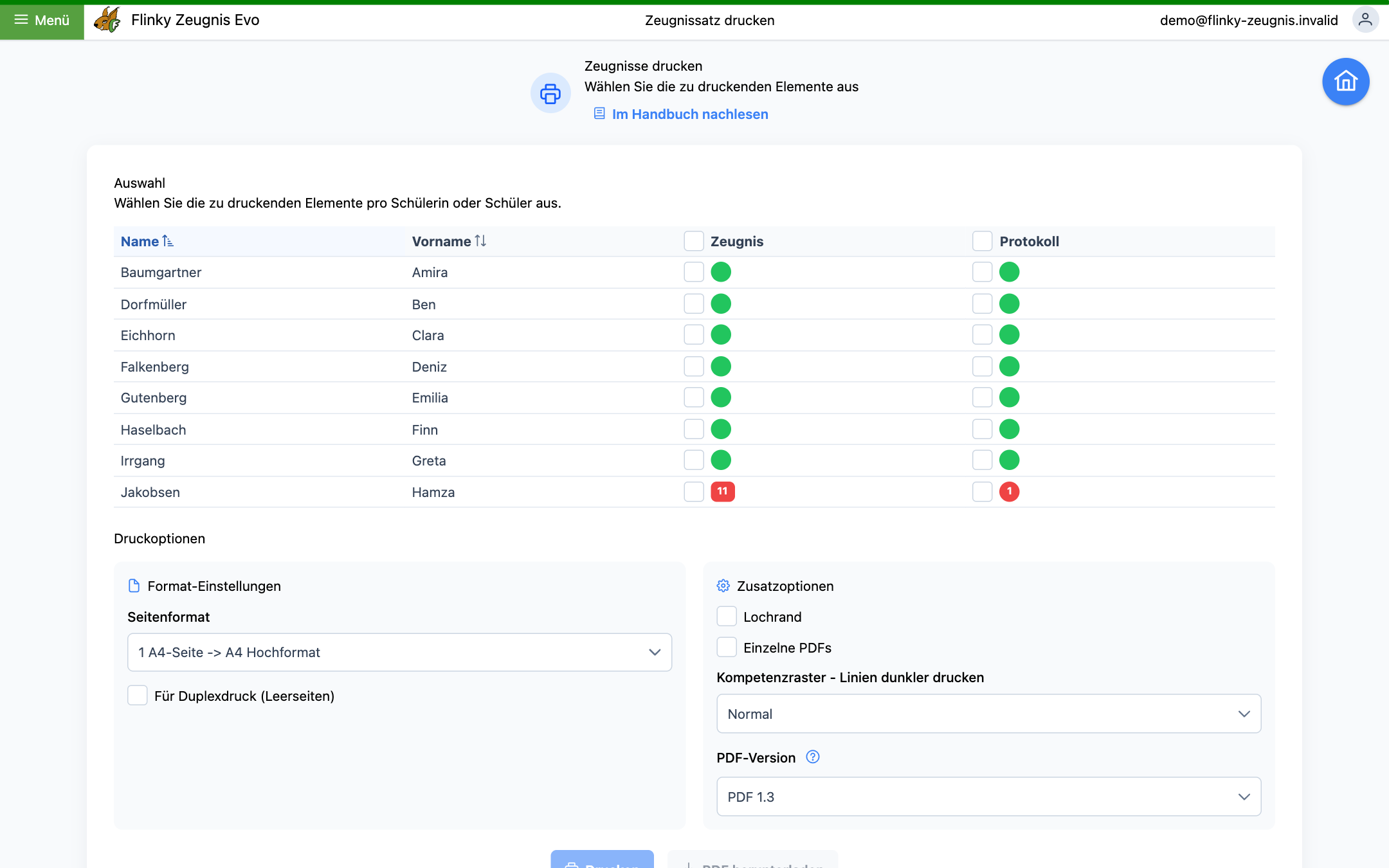
Task: Check Zeugnis for Haselbach
Action: pyautogui.click(x=694, y=429)
